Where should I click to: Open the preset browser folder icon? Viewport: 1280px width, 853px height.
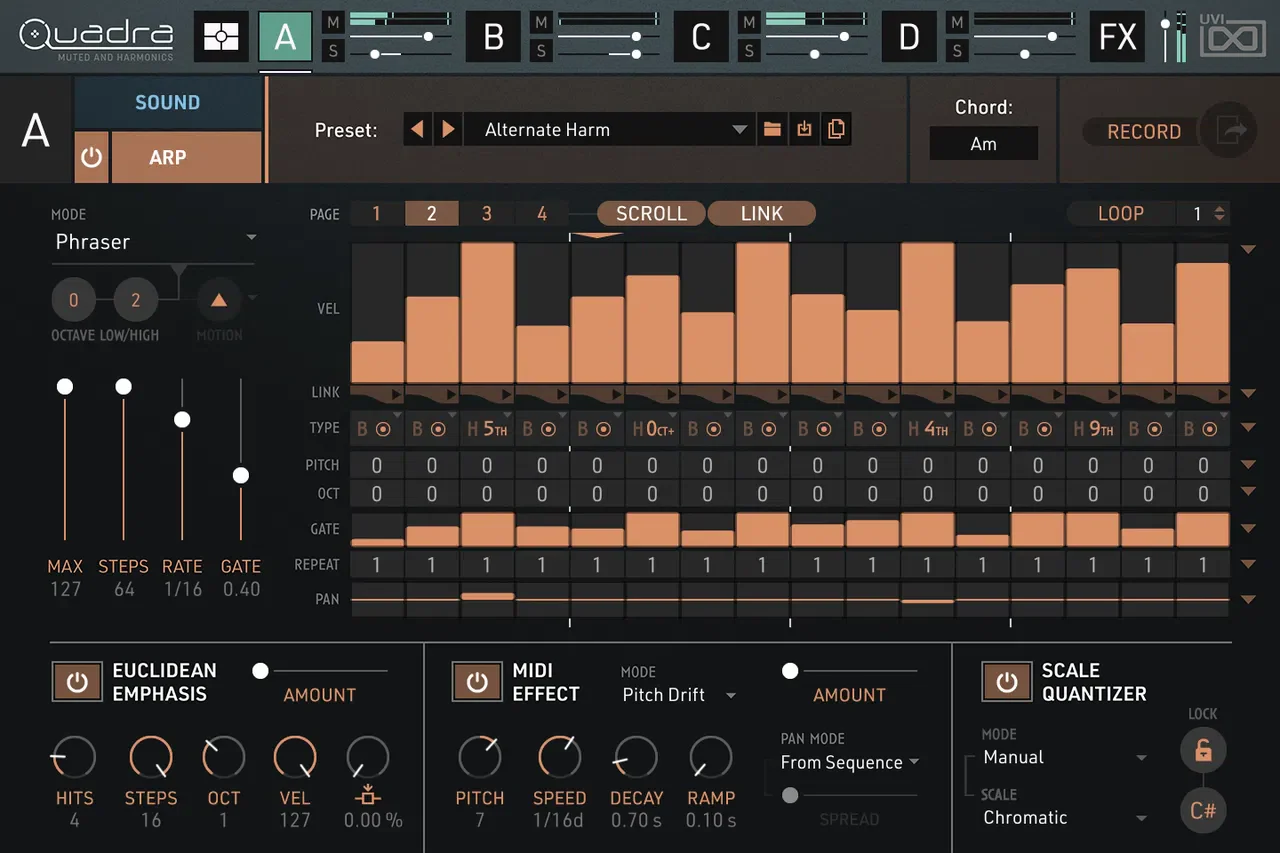coord(771,129)
